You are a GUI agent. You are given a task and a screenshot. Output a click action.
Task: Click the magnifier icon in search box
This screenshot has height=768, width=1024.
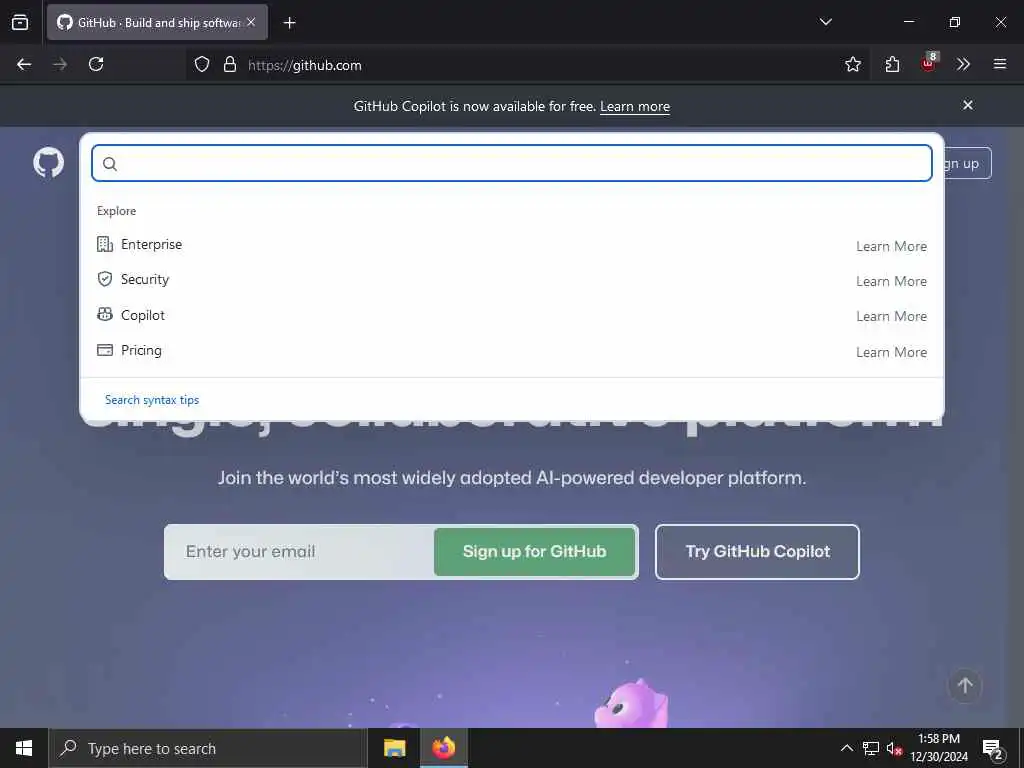click(x=110, y=164)
